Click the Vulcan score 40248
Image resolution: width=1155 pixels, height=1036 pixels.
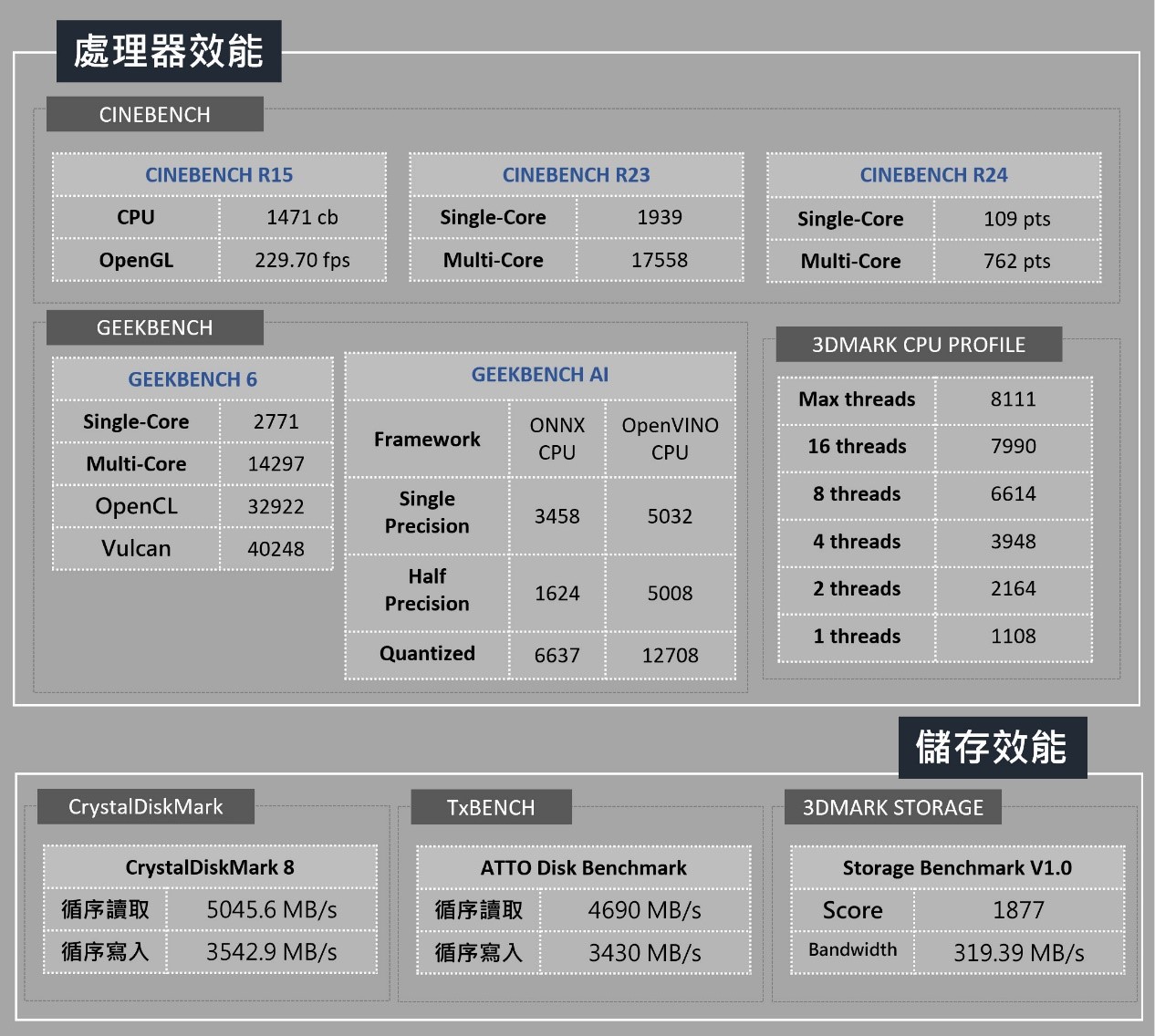pos(276,548)
